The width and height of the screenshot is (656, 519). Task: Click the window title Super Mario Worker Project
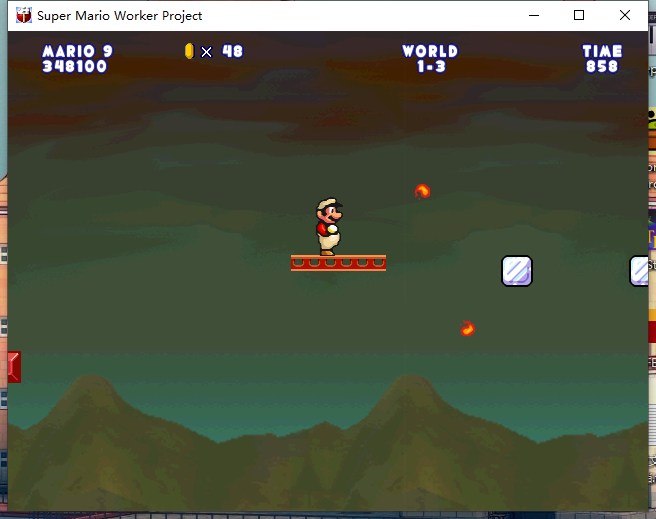pyautogui.click(x=120, y=15)
